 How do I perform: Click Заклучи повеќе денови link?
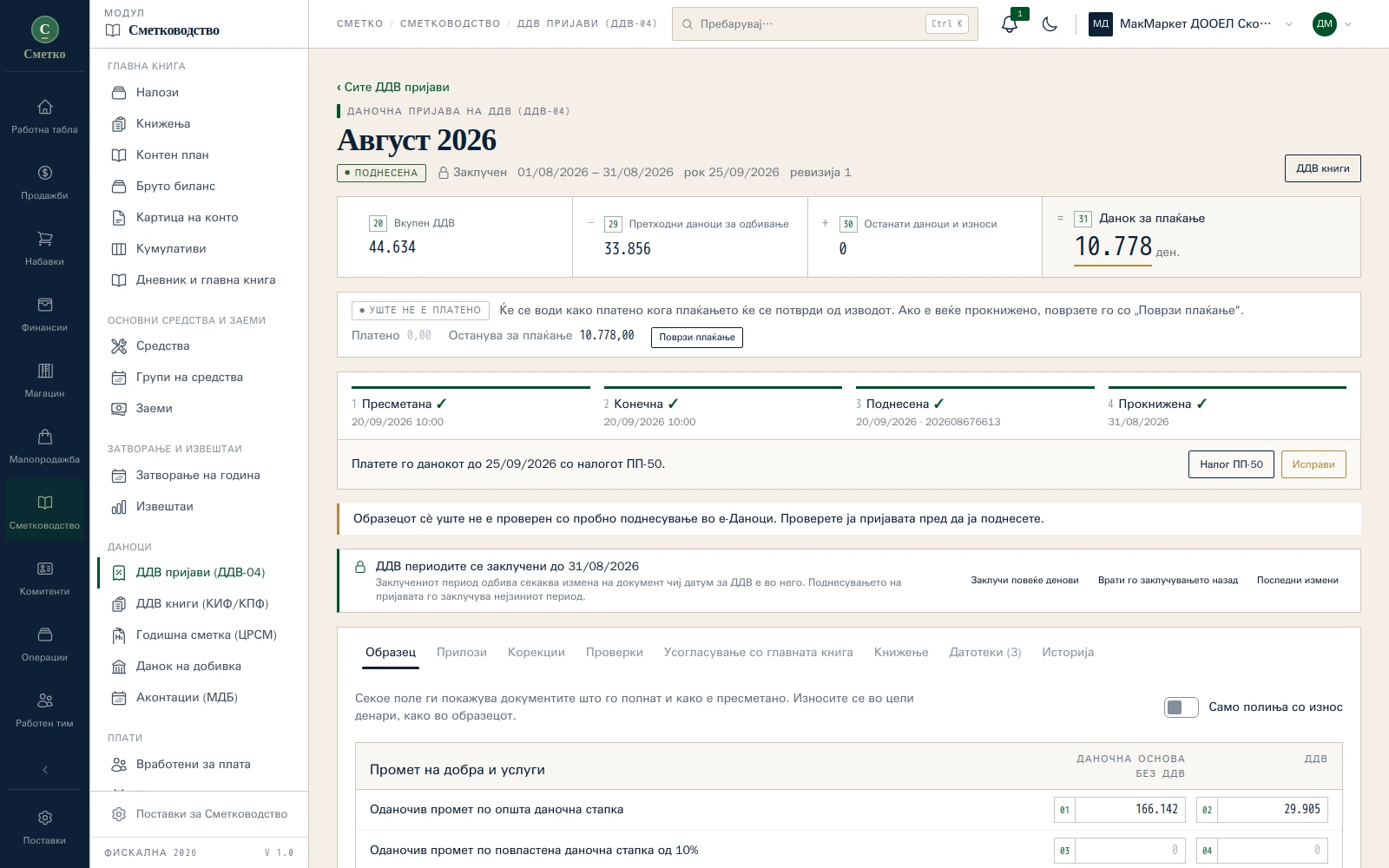click(x=1024, y=580)
